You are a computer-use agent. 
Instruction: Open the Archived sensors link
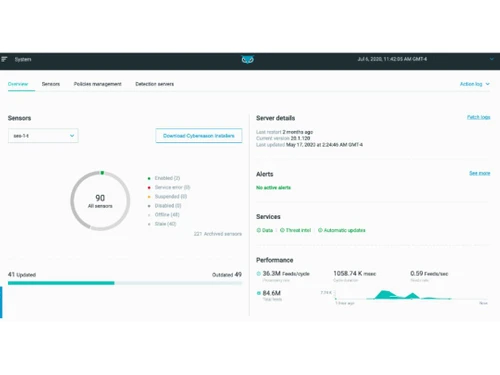218,234
